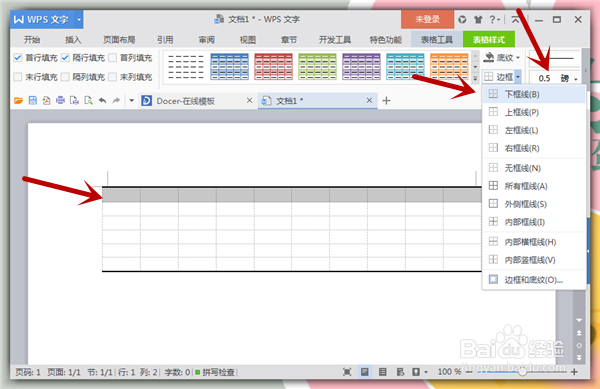
Task: Check the 末行填充 checkbox
Action: tap(18, 77)
